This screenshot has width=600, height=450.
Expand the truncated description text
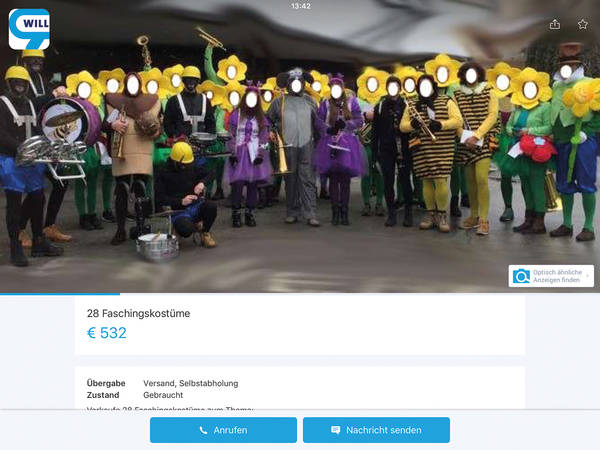(170, 409)
